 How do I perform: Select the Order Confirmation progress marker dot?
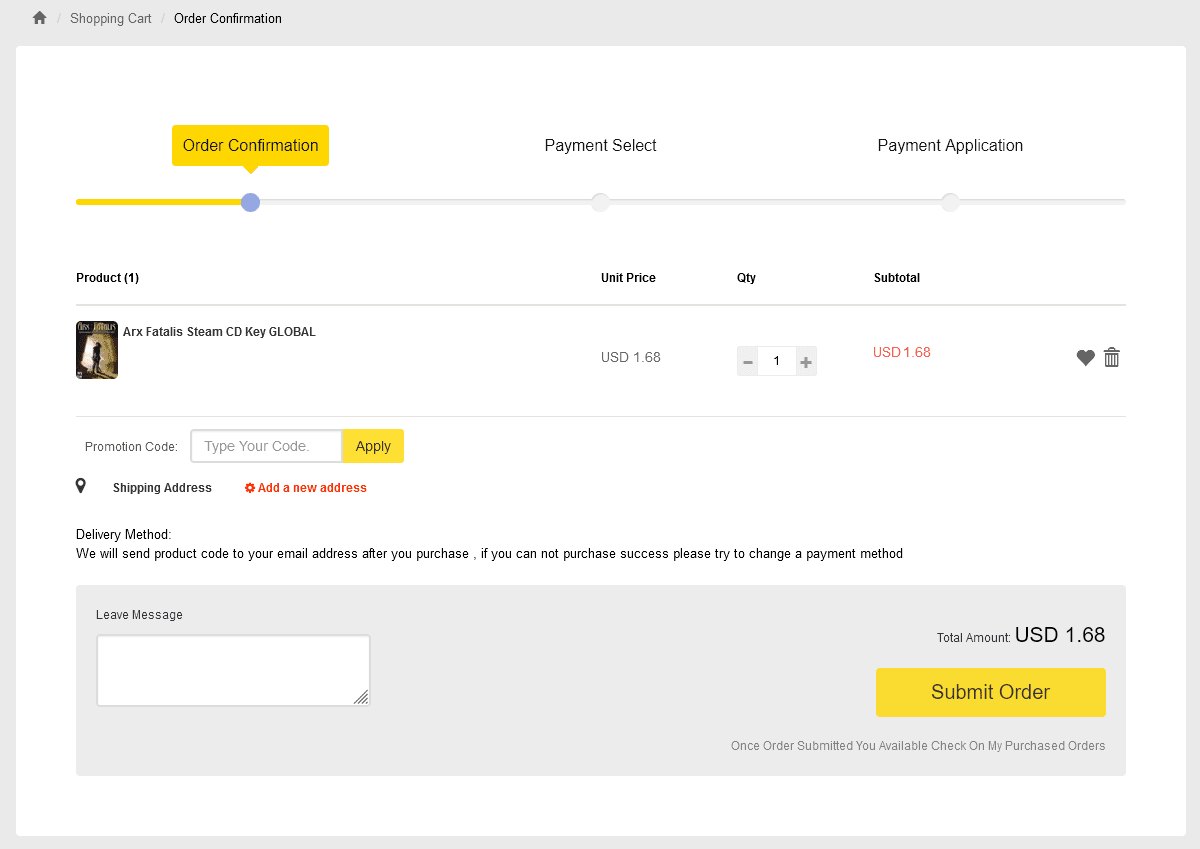250,202
